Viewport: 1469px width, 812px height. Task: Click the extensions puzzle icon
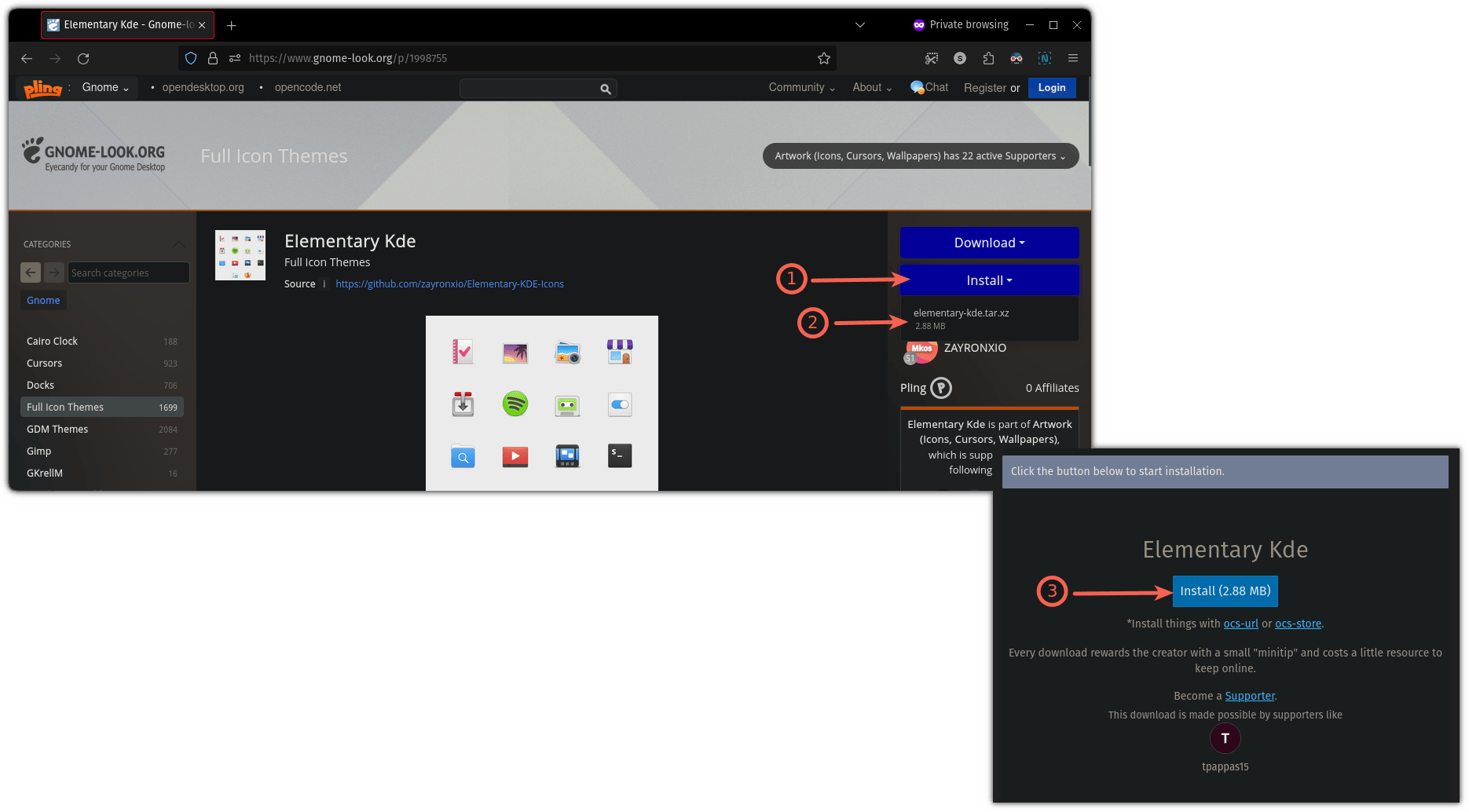[988, 58]
